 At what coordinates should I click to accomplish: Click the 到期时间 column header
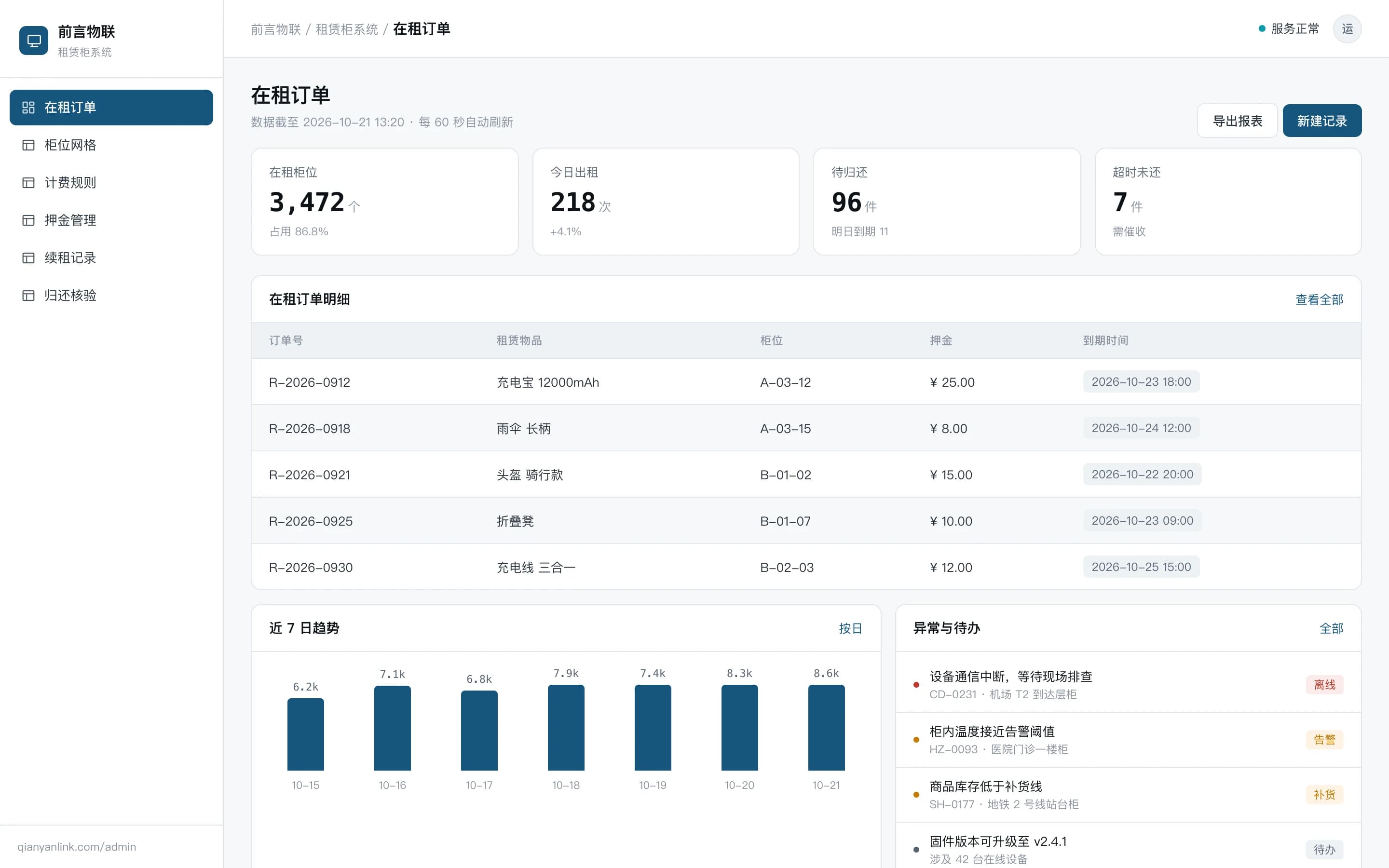[x=1105, y=340]
